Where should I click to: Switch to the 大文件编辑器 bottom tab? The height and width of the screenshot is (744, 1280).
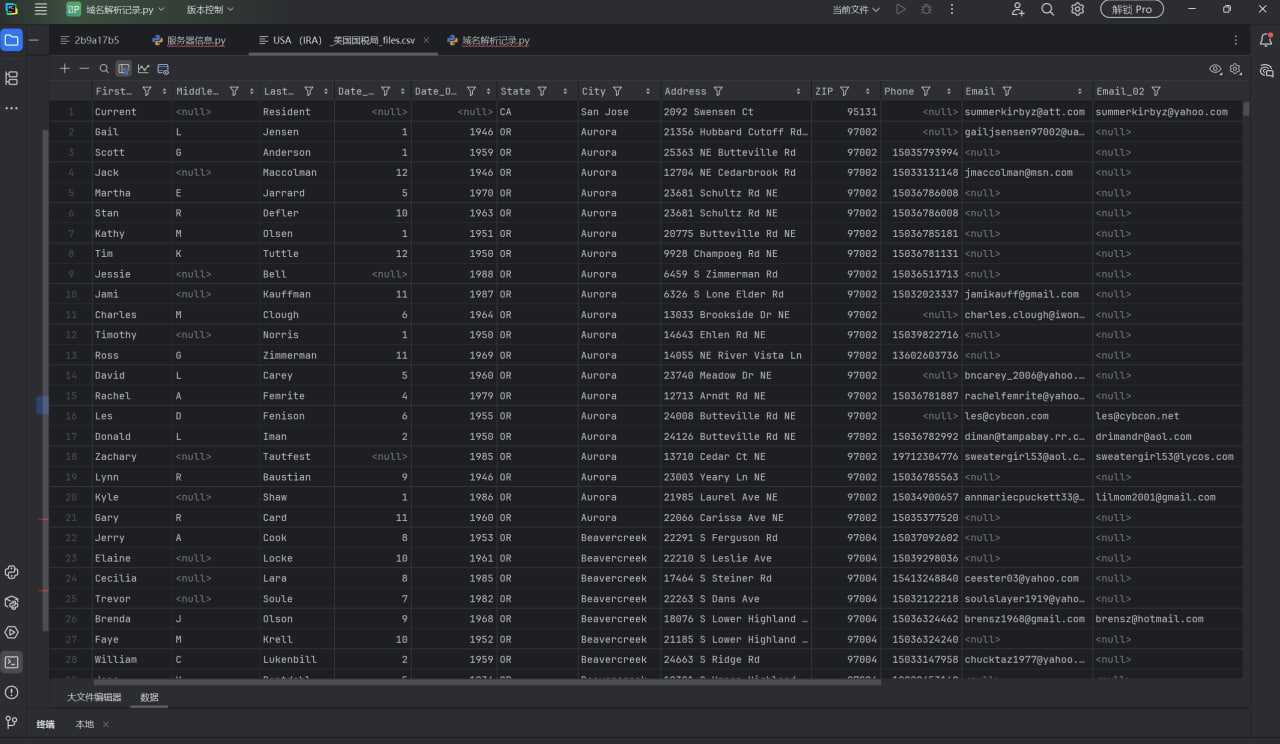pos(94,697)
